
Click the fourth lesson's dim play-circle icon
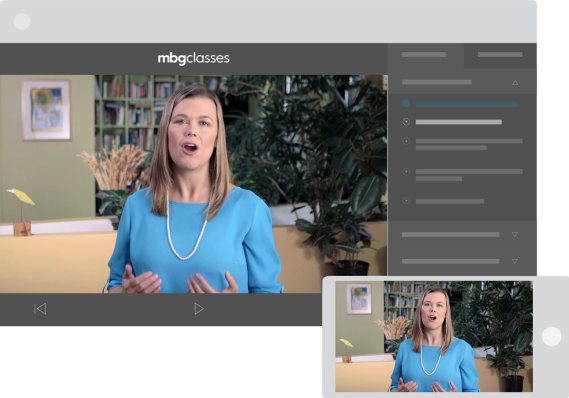[406, 171]
